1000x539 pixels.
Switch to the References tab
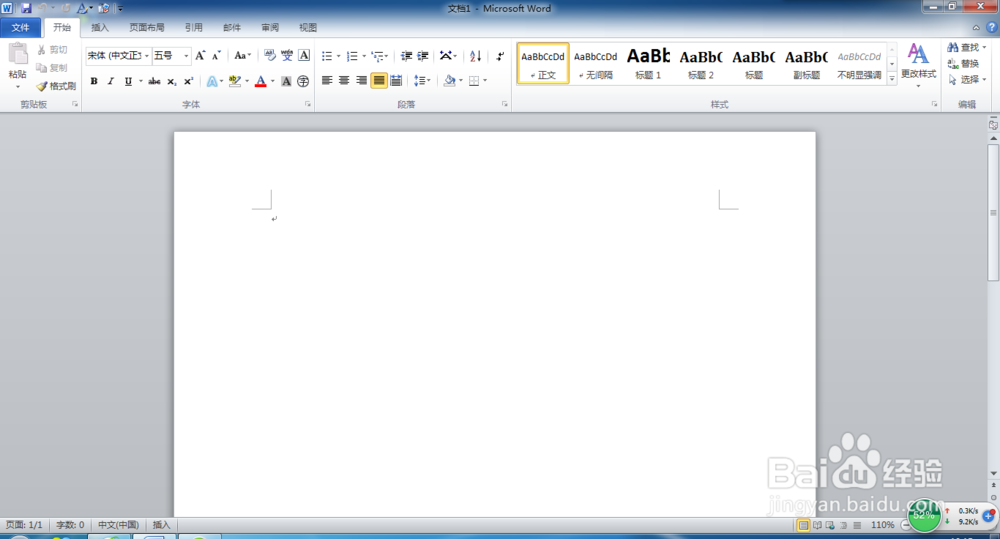194,27
